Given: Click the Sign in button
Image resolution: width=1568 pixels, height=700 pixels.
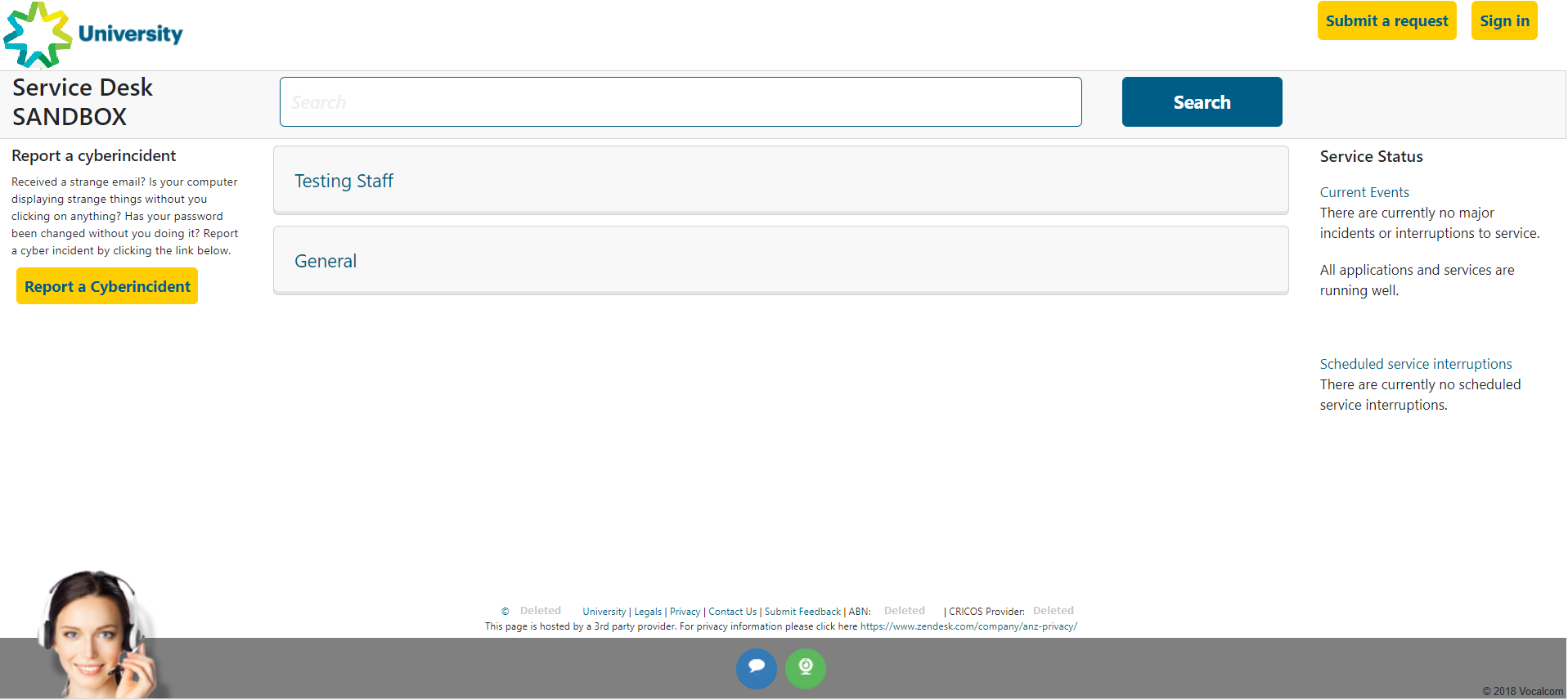Looking at the screenshot, I should (x=1504, y=20).
